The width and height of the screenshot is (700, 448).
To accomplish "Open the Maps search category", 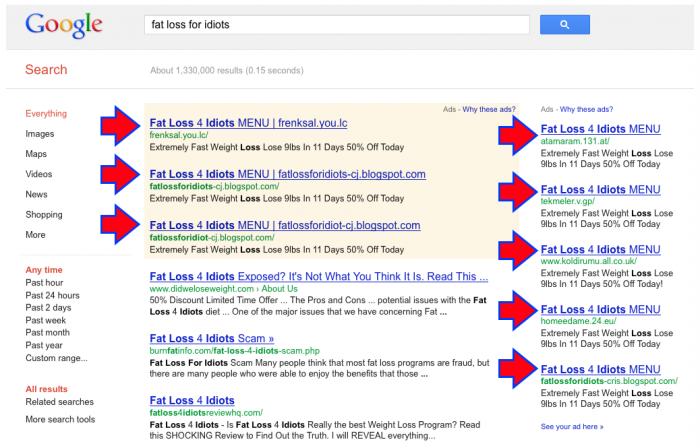I will point(36,154).
